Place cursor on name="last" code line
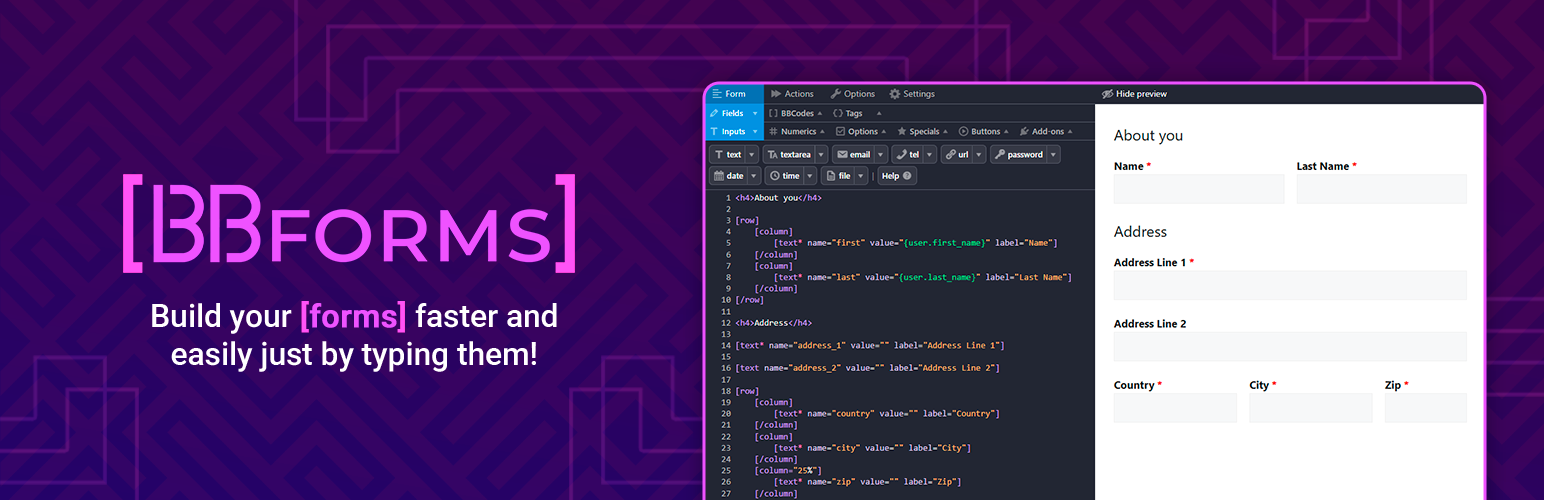 [x=922, y=277]
